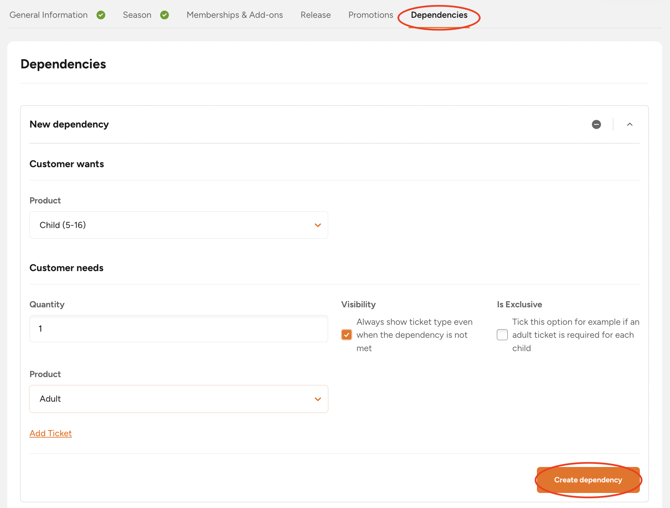Click the orange arrow in the Adult field
The width and height of the screenshot is (670, 508).
click(318, 399)
